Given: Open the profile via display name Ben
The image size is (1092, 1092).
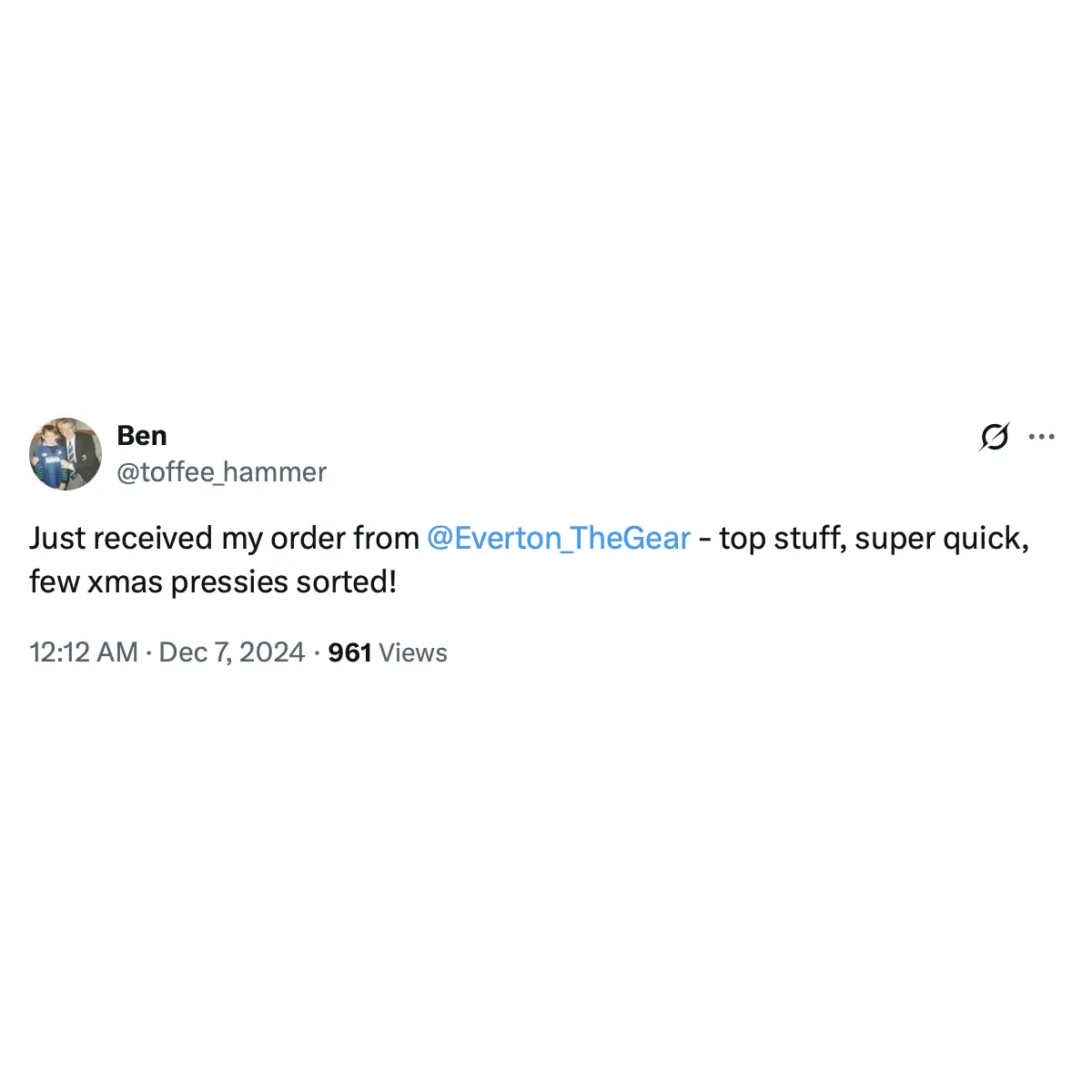Looking at the screenshot, I should click(142, 436).
